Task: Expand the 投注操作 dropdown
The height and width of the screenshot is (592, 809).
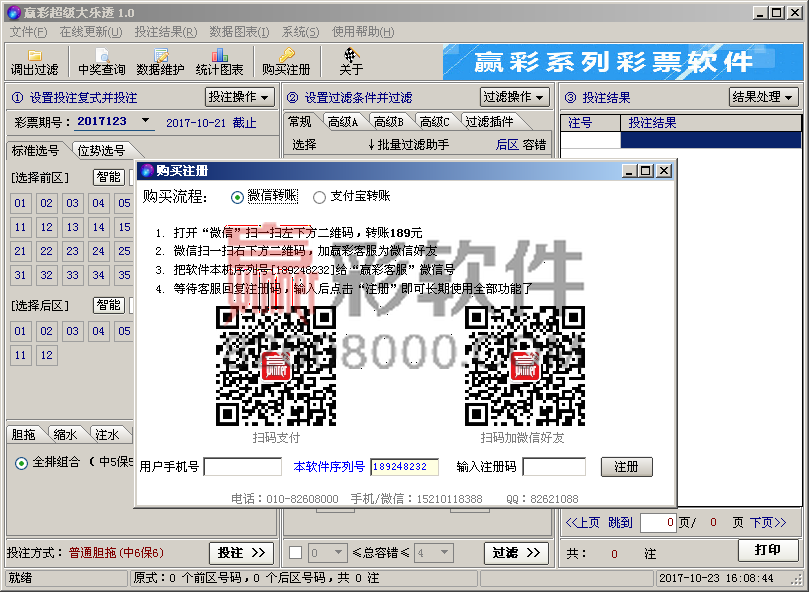Action: coord(239,97)
